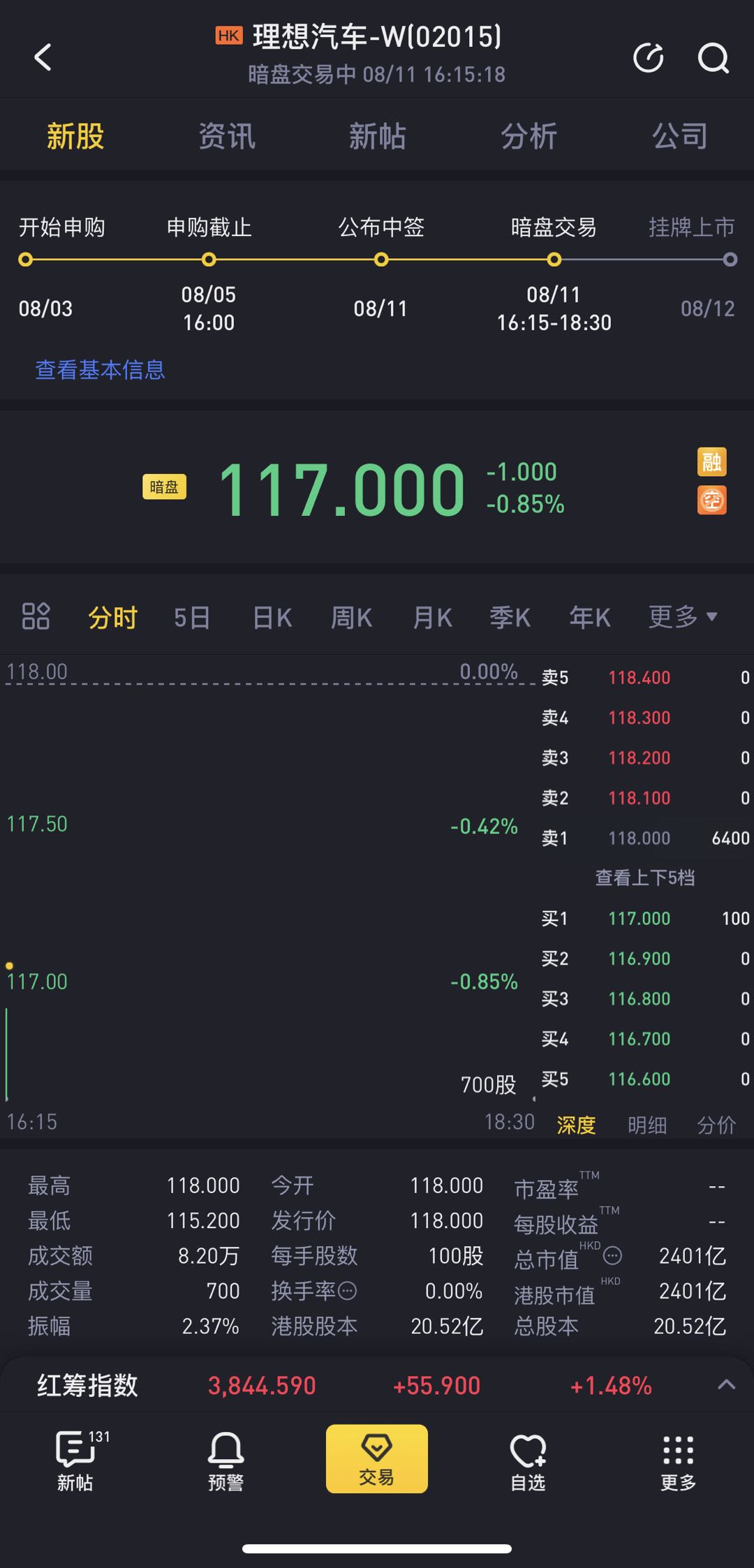Expand the 红筹指数 index bar chevron
This screenshot has width=754, height=1568.
point(726,1384)
